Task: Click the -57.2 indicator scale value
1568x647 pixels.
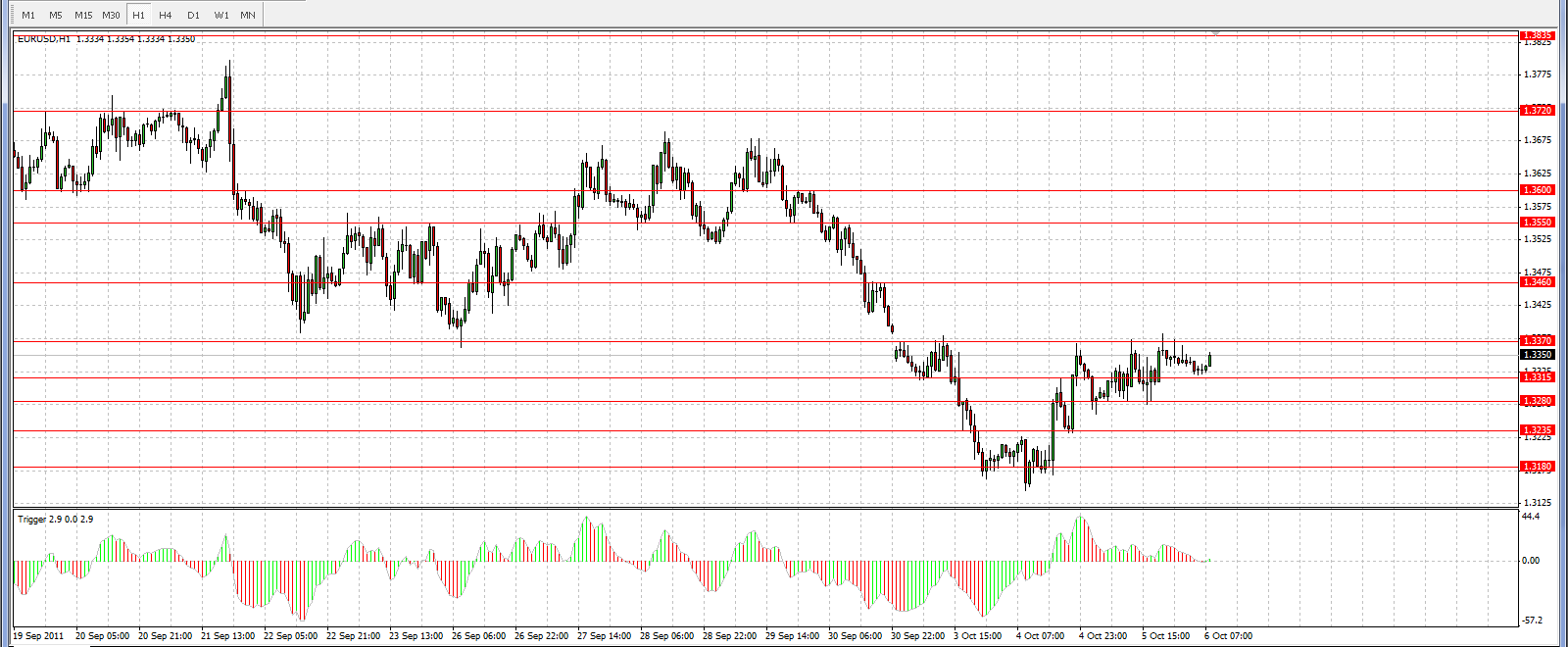Action: (x=1532, y=621)
